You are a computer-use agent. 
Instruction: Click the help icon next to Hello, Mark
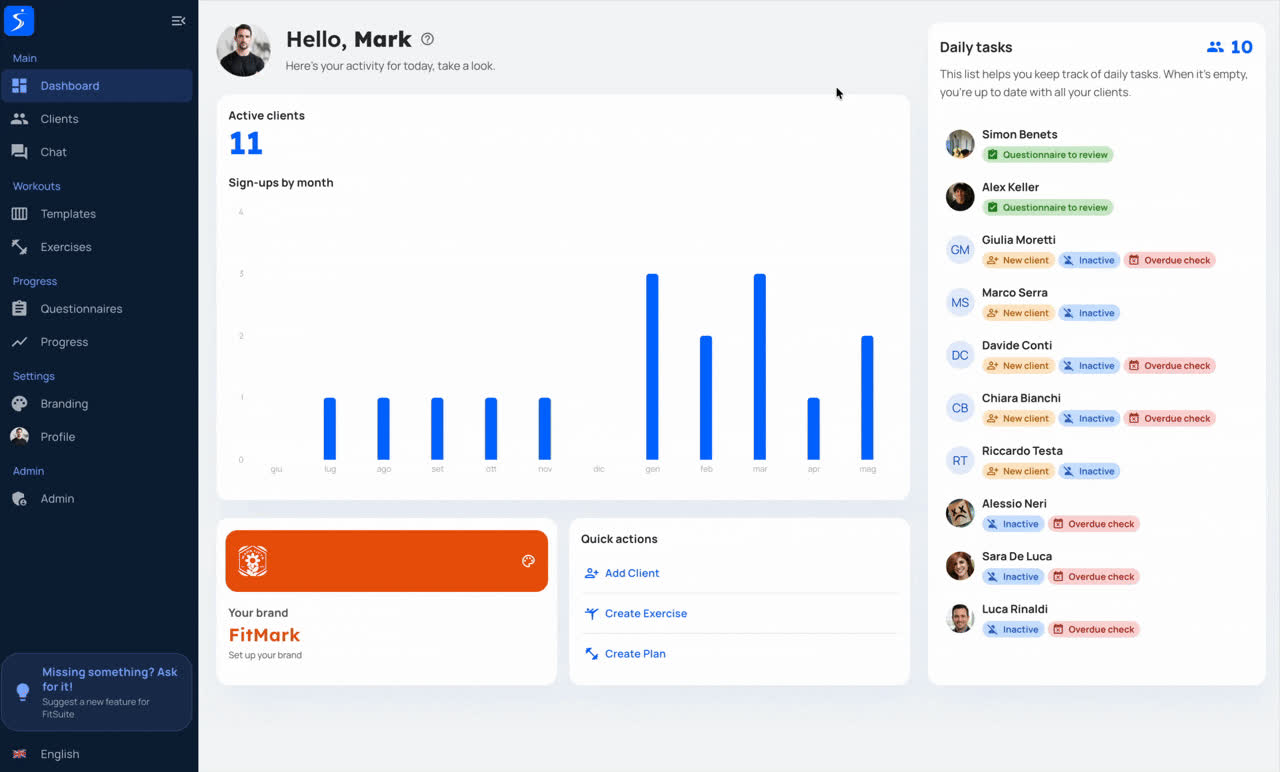pos(427,39)
